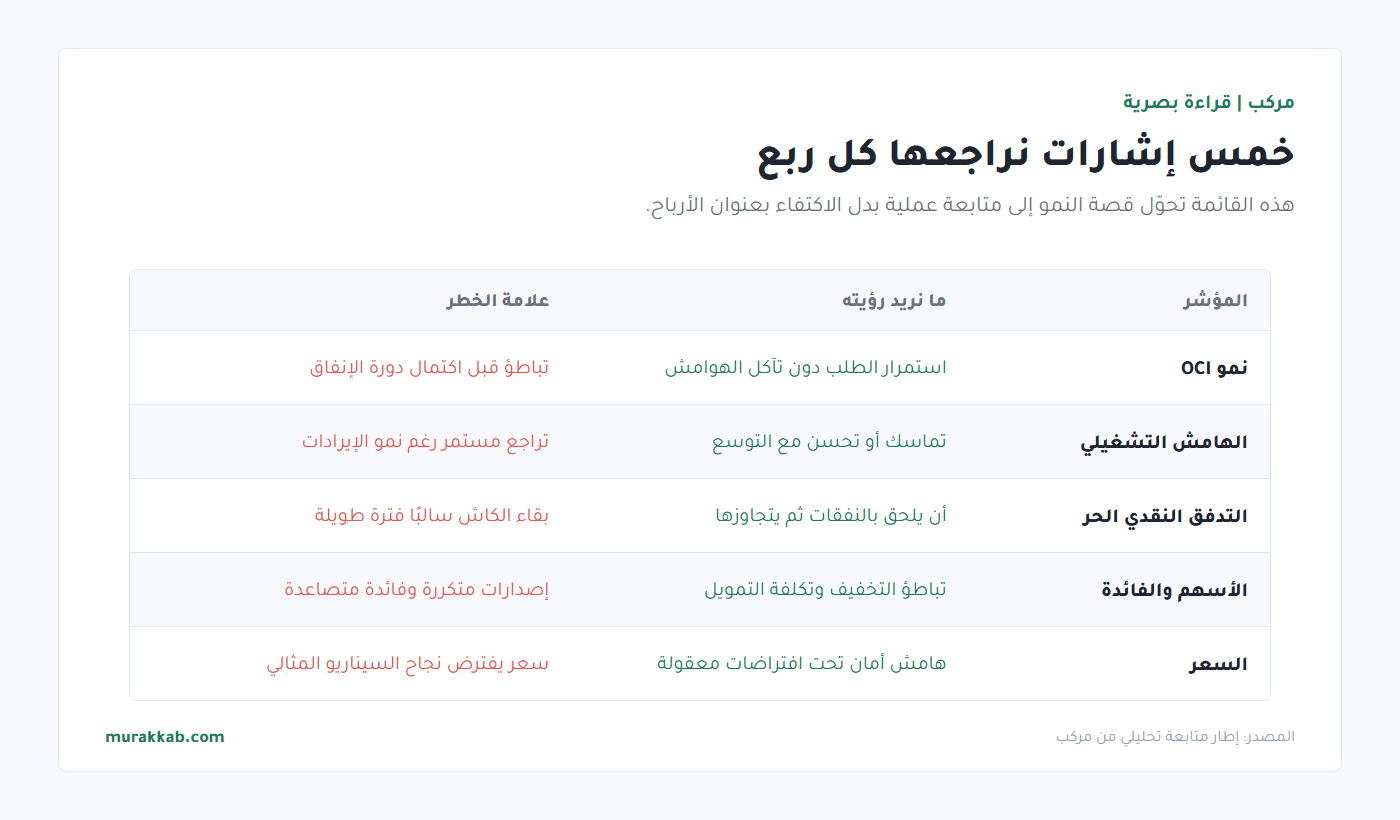Click the source note 'المصدر: إطار متابعة تحليلي من مركب'

pos(1175,737)
